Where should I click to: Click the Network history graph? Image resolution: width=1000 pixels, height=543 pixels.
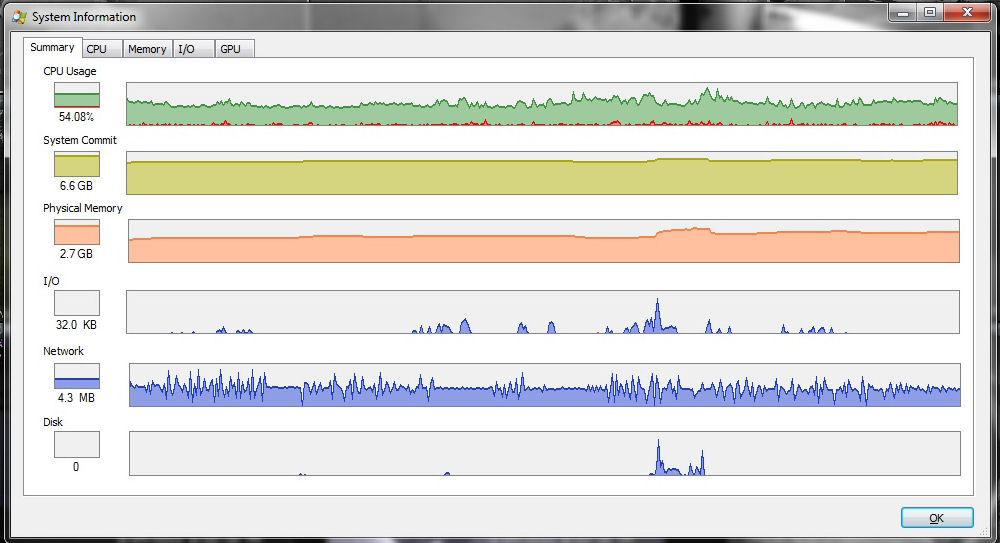point(545,385)
